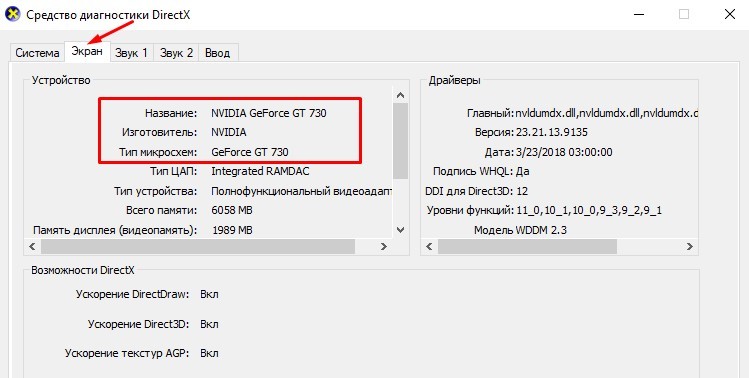Click the Тип устройства label
Viewport: 749px width, 378px height.
click(156, 191)
